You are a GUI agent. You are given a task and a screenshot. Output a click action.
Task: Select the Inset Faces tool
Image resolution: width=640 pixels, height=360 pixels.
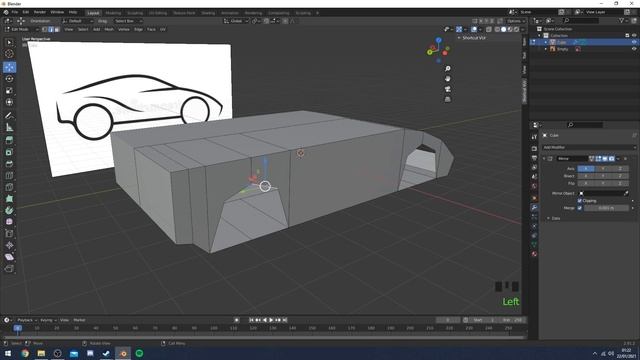(x=9, y=152)
